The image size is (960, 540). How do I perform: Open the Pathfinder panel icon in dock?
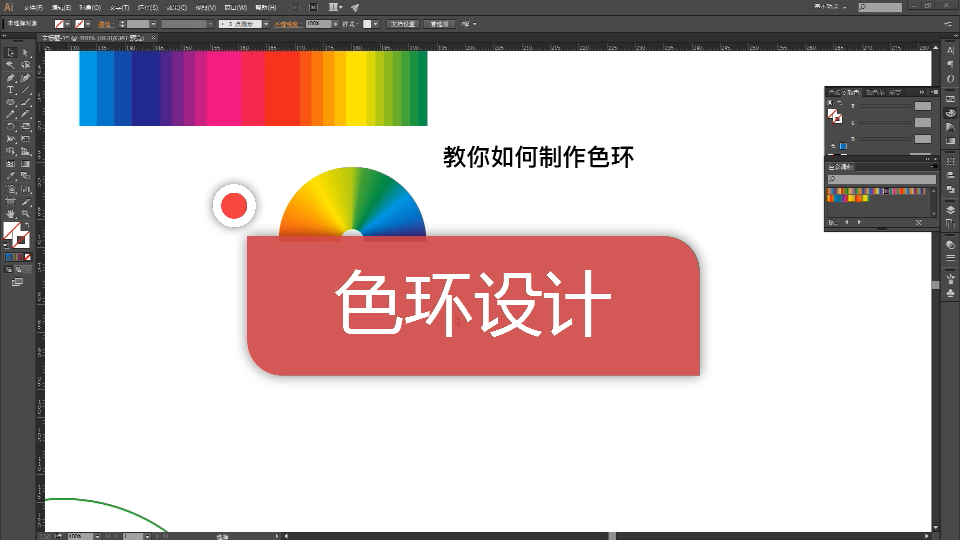(x=950, y=190)
